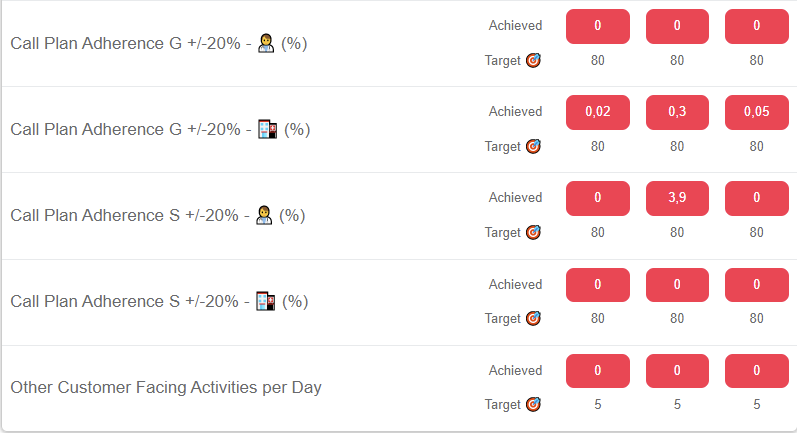This screenshot has width=797, height=433.
Task: Click the Target label in the 0,02 row
Action: coord(503,146)
